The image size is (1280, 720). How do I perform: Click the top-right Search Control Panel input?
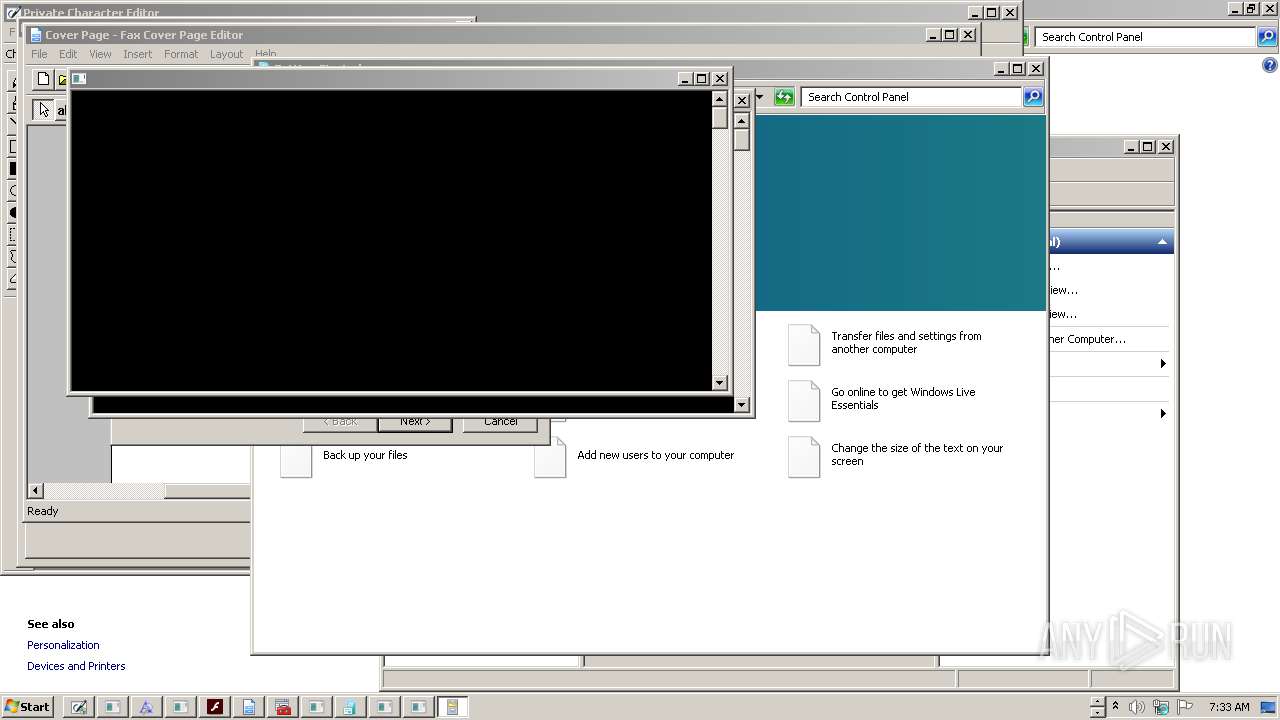tap(1145, 37)
